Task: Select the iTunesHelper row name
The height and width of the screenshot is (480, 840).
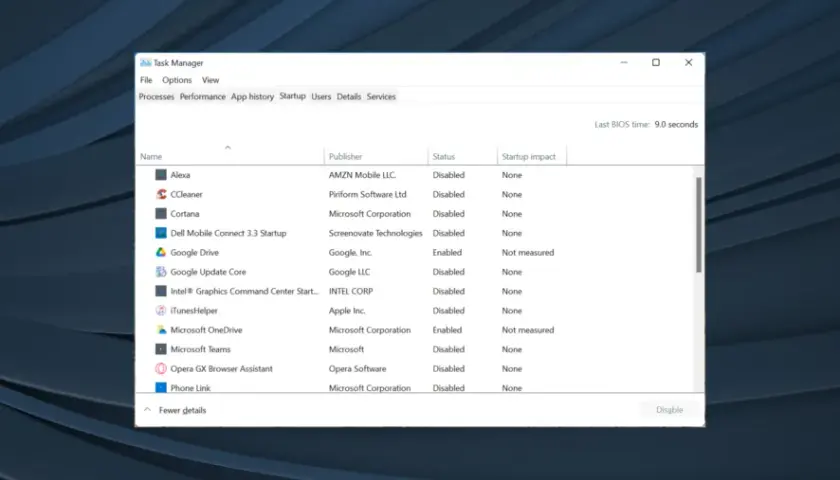Action: (x=194, y=310)
